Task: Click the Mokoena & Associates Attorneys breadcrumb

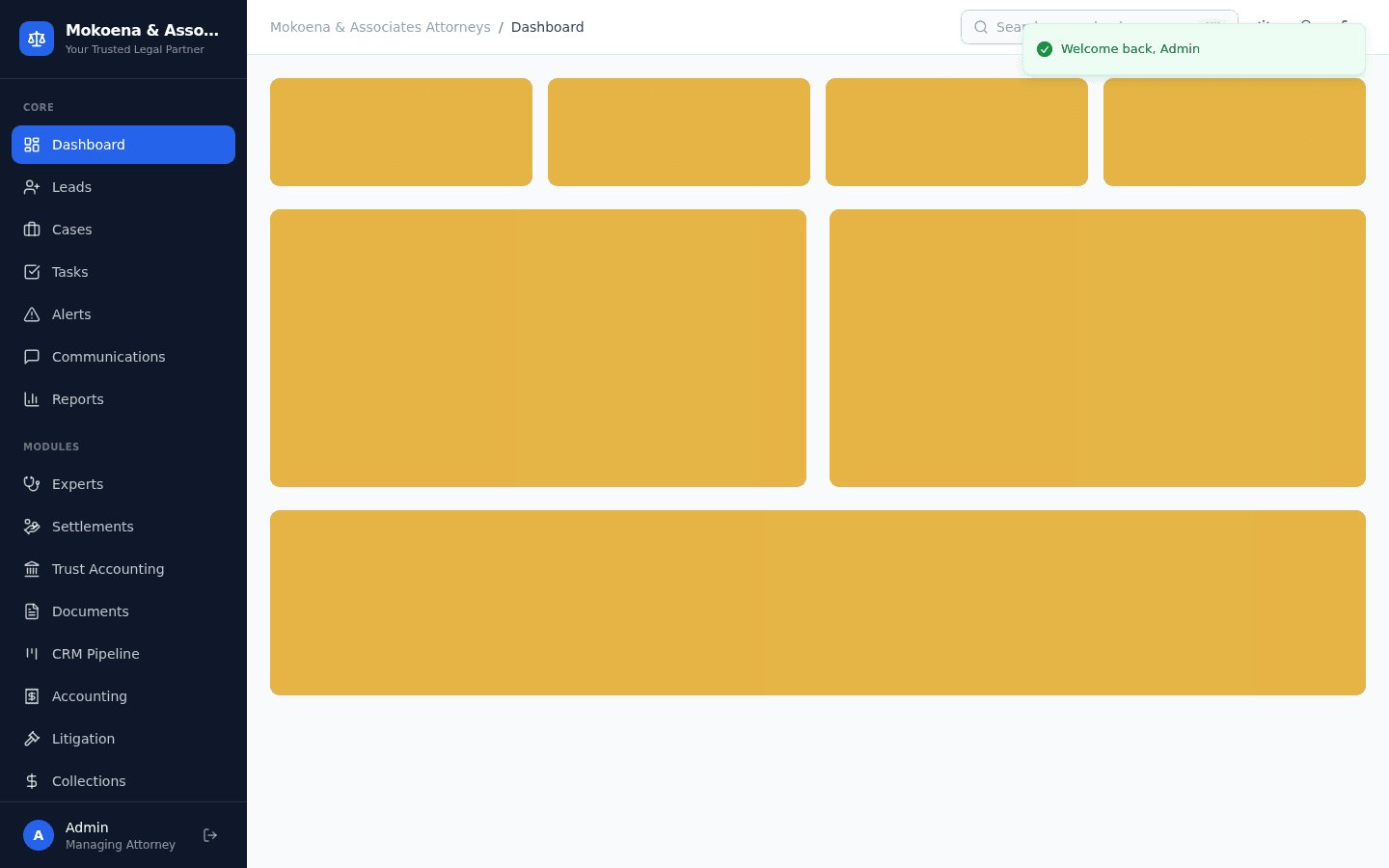Action: click(380, 27)
